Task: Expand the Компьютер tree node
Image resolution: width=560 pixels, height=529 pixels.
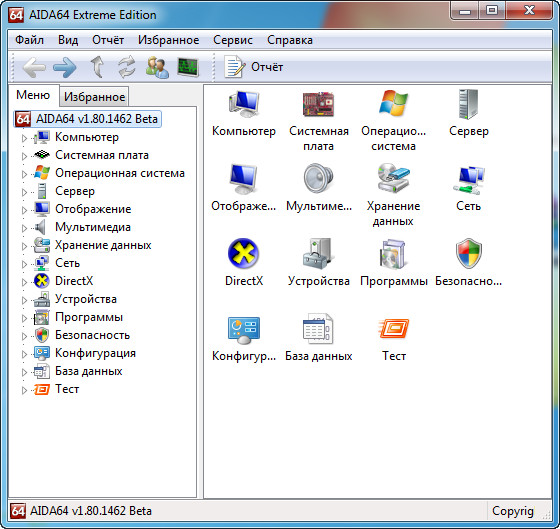Action: coord(24,138)
